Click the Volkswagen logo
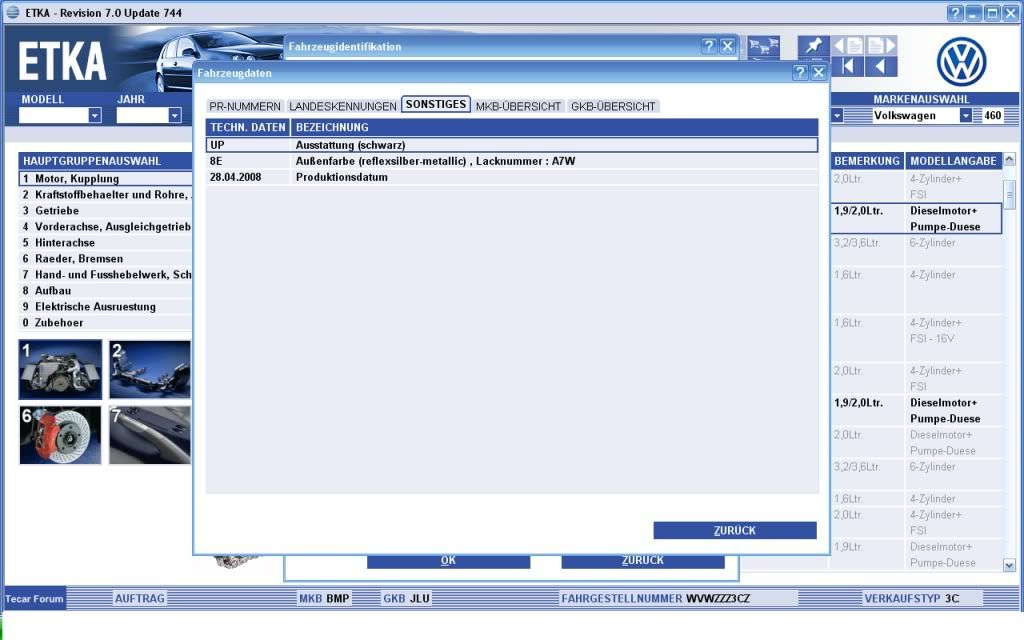This screenshot has height=640, width=1024. (x=961, y=61)
